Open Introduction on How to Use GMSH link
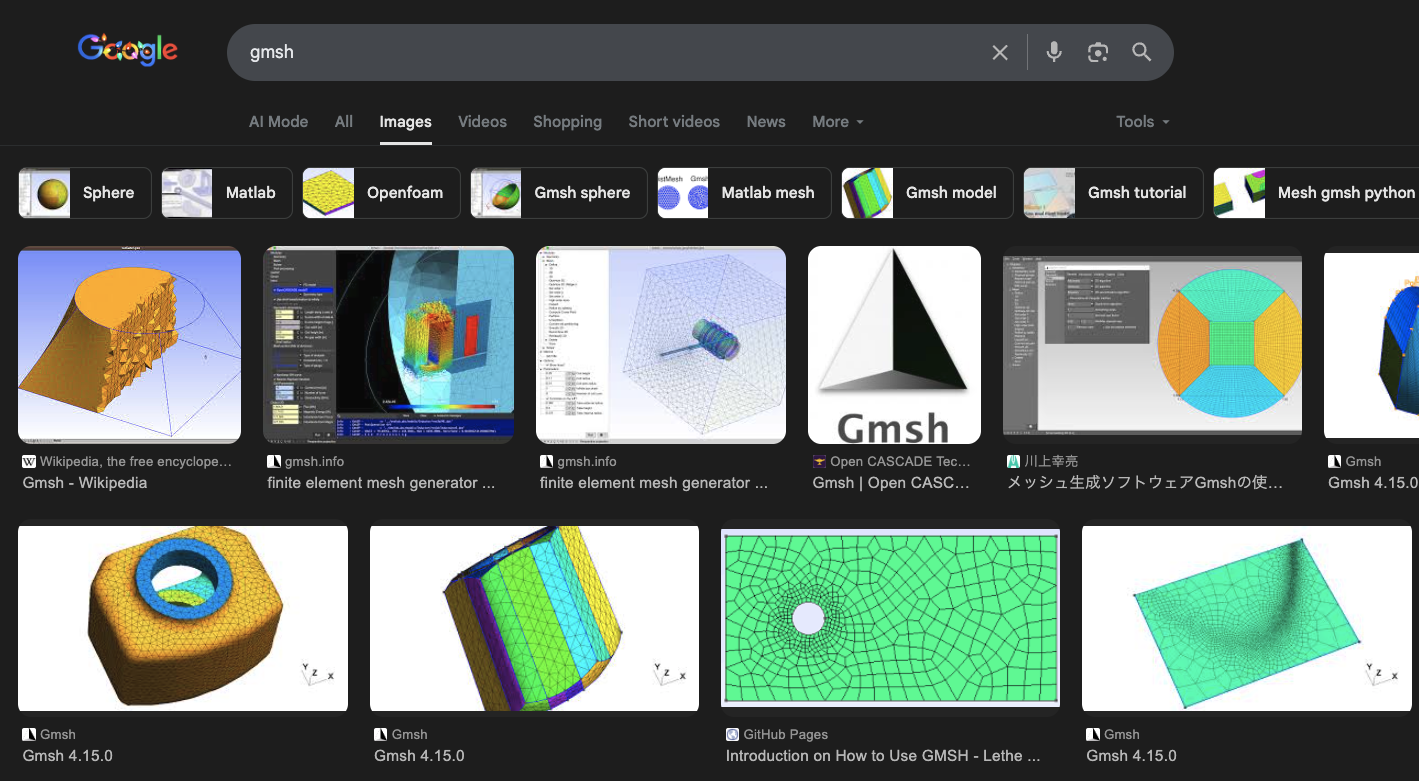The width and height of the screenshot is (1419, 781). pos(883,756)
